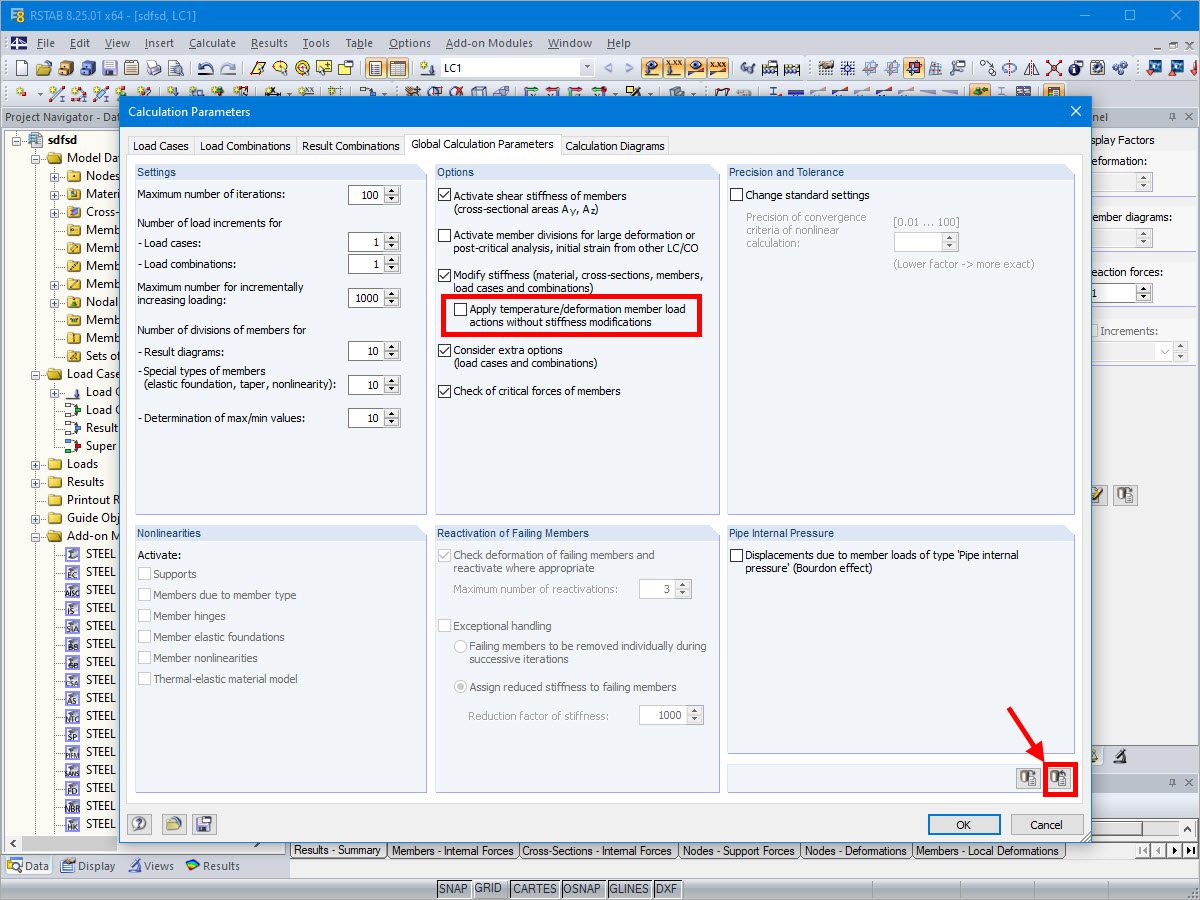This screenshot has height=900, width=1200.
Task: Click the highlighted default-settings icon near the arrow
Action: pyautogui.click(x=1059, y=777)
